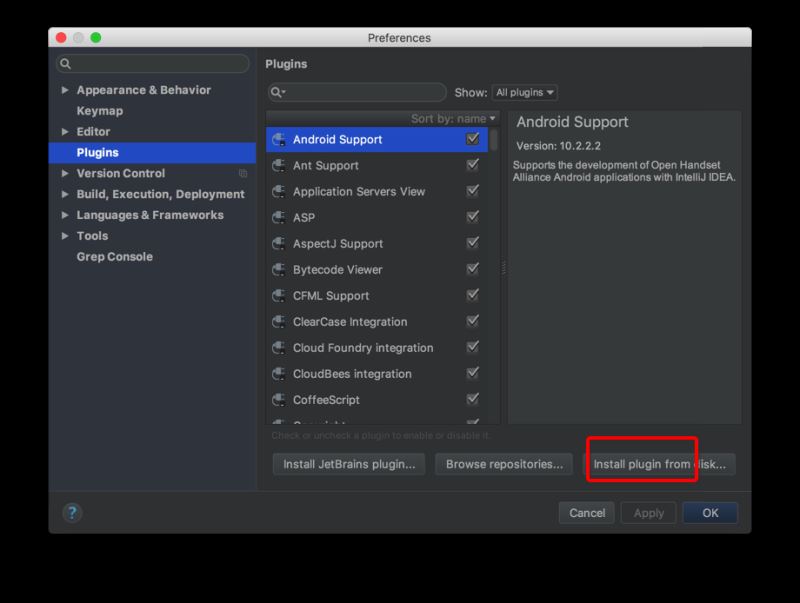Open the Show All plugins dropdown
This screenshot has width=800, height=603.
(524, 93)
